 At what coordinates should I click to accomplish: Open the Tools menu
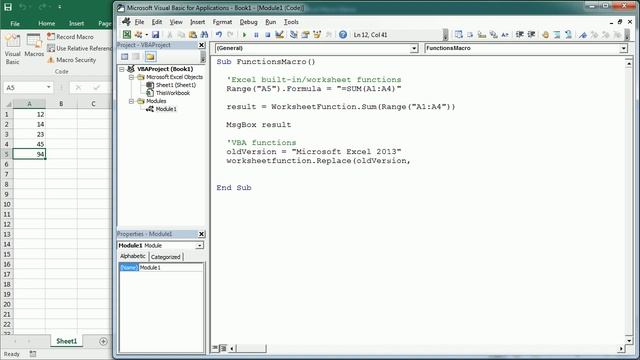[x=291, y=22]
